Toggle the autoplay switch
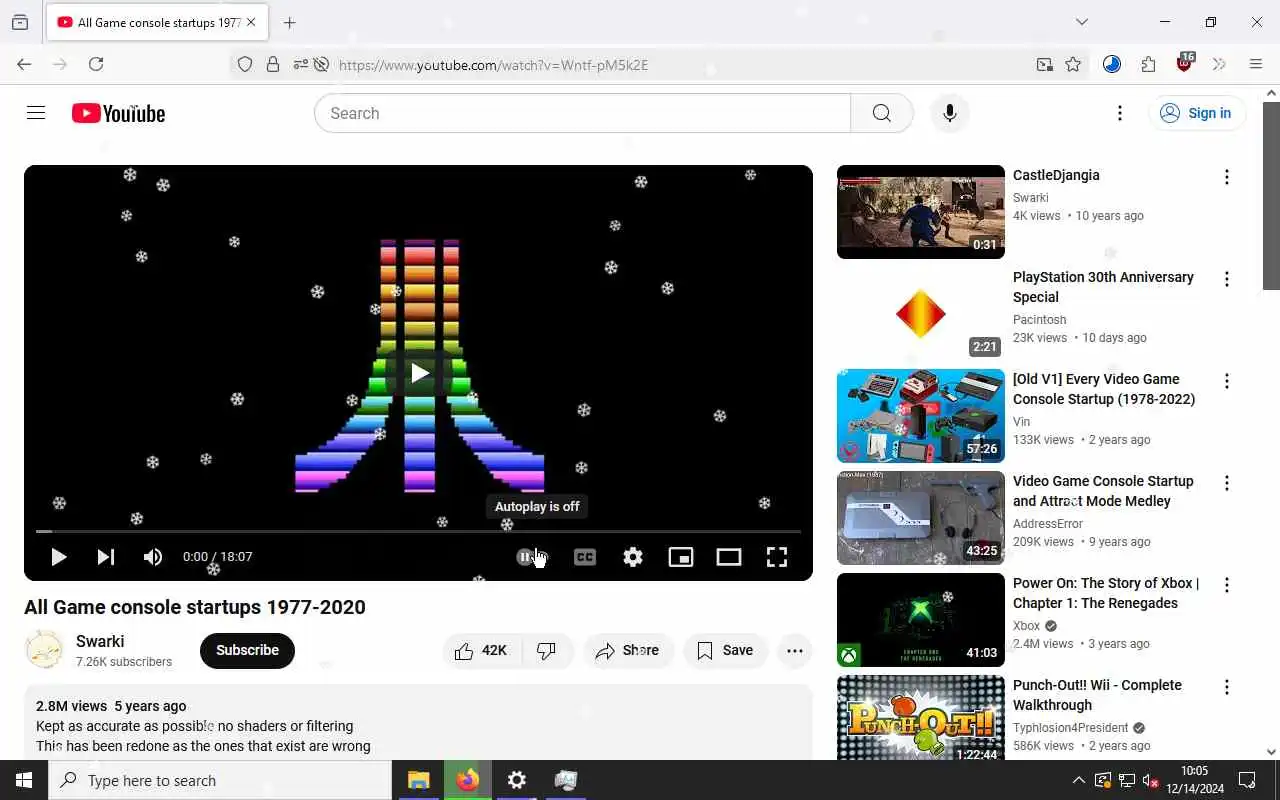Screen dimensions: 1280x800 (x=532, y=557)
